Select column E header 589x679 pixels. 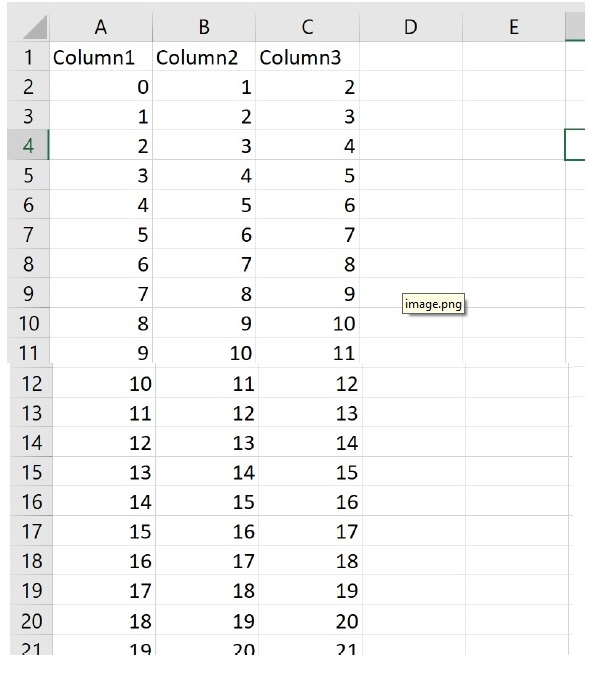514,27
